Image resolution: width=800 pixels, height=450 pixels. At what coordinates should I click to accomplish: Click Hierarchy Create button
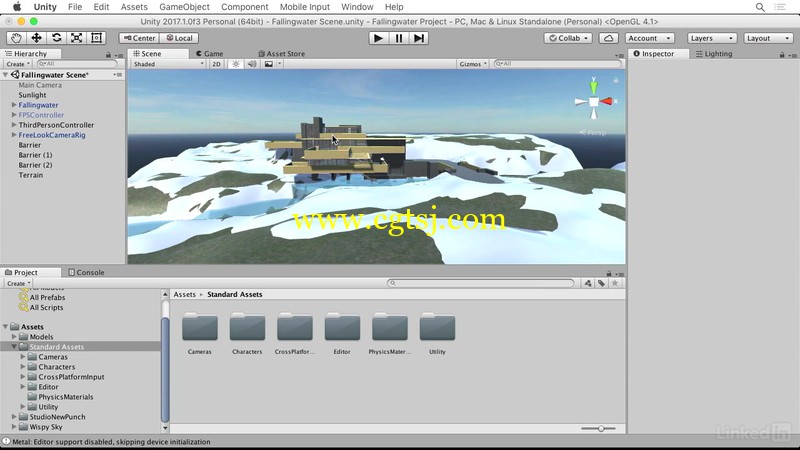click(x=18, y=64)
